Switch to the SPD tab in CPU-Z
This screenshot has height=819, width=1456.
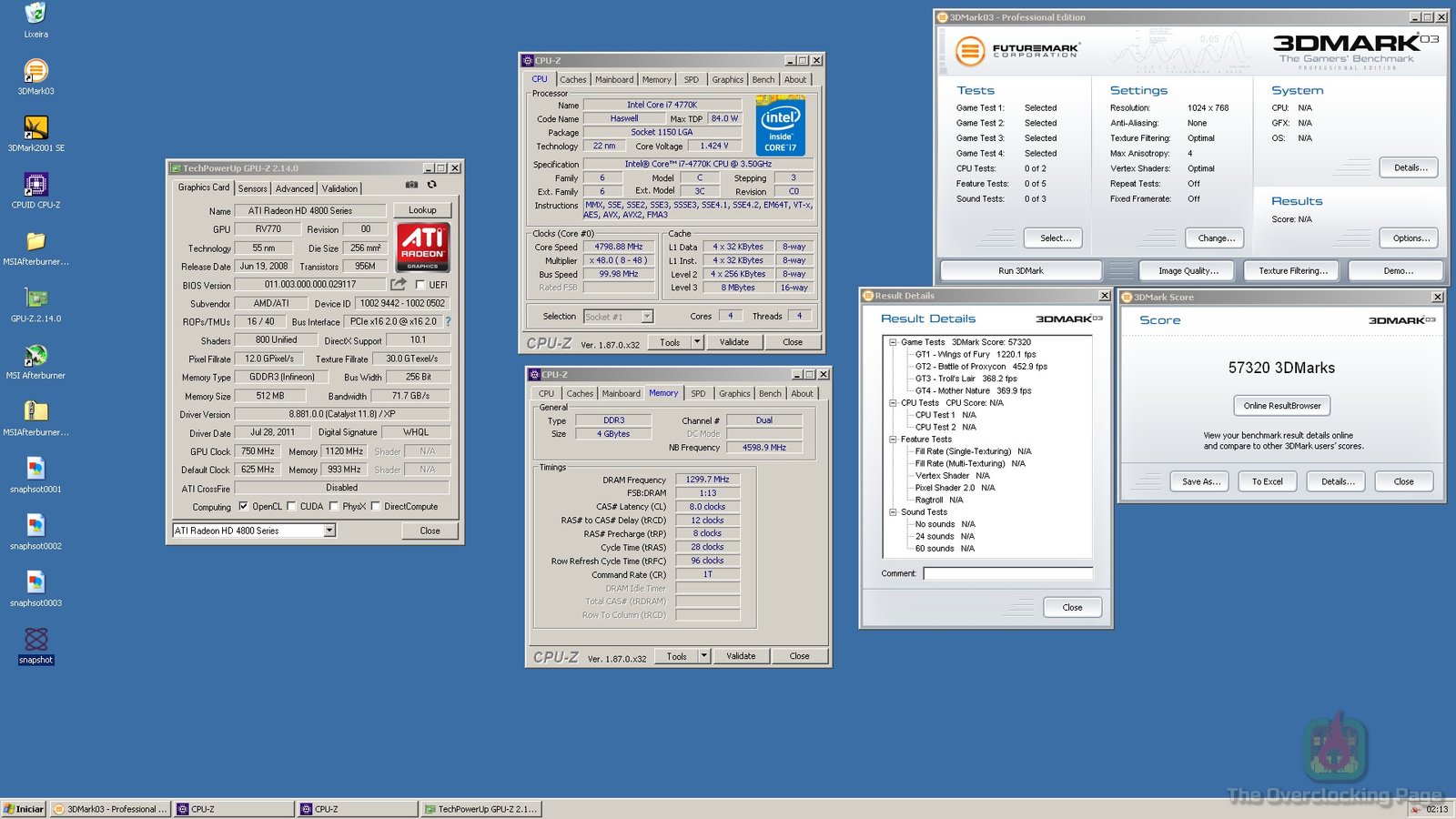[699, 393]
